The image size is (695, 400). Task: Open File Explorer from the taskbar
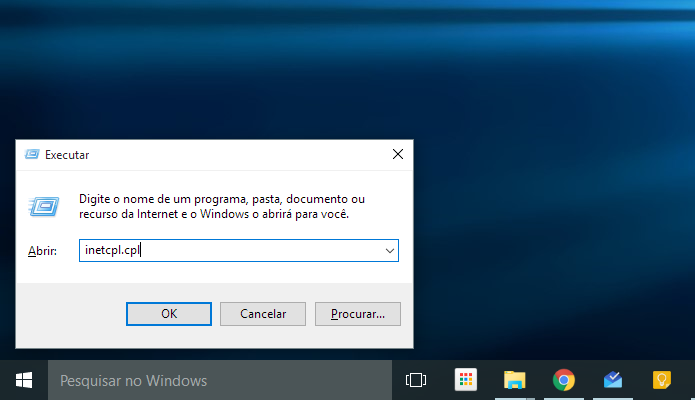point(515,380)
